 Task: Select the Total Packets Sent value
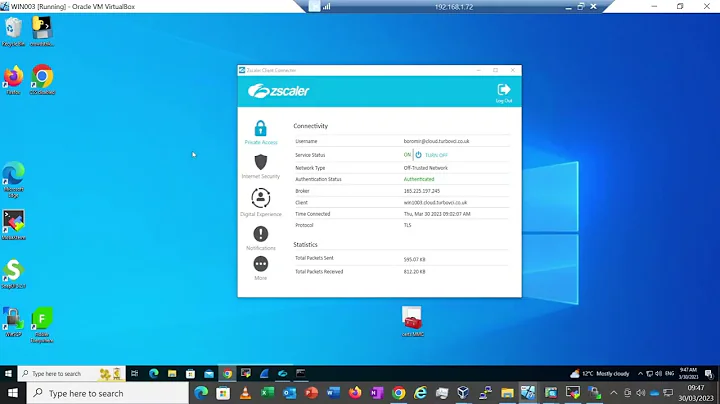pos(414,259)
